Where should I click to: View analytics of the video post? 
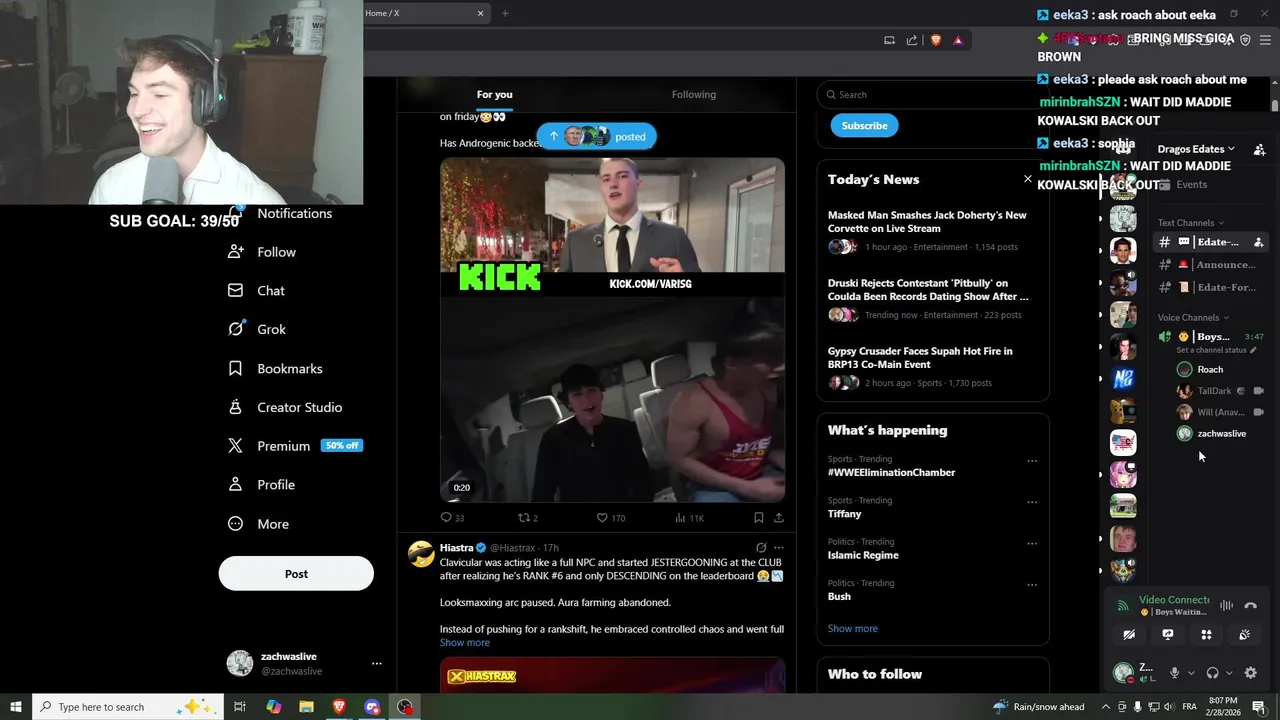(x=689, y=517)
